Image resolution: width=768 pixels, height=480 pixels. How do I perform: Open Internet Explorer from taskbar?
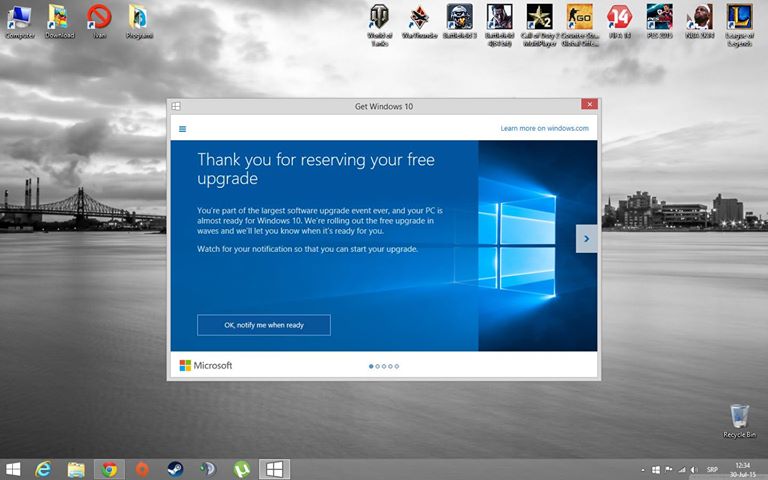[x=43, y=469]
